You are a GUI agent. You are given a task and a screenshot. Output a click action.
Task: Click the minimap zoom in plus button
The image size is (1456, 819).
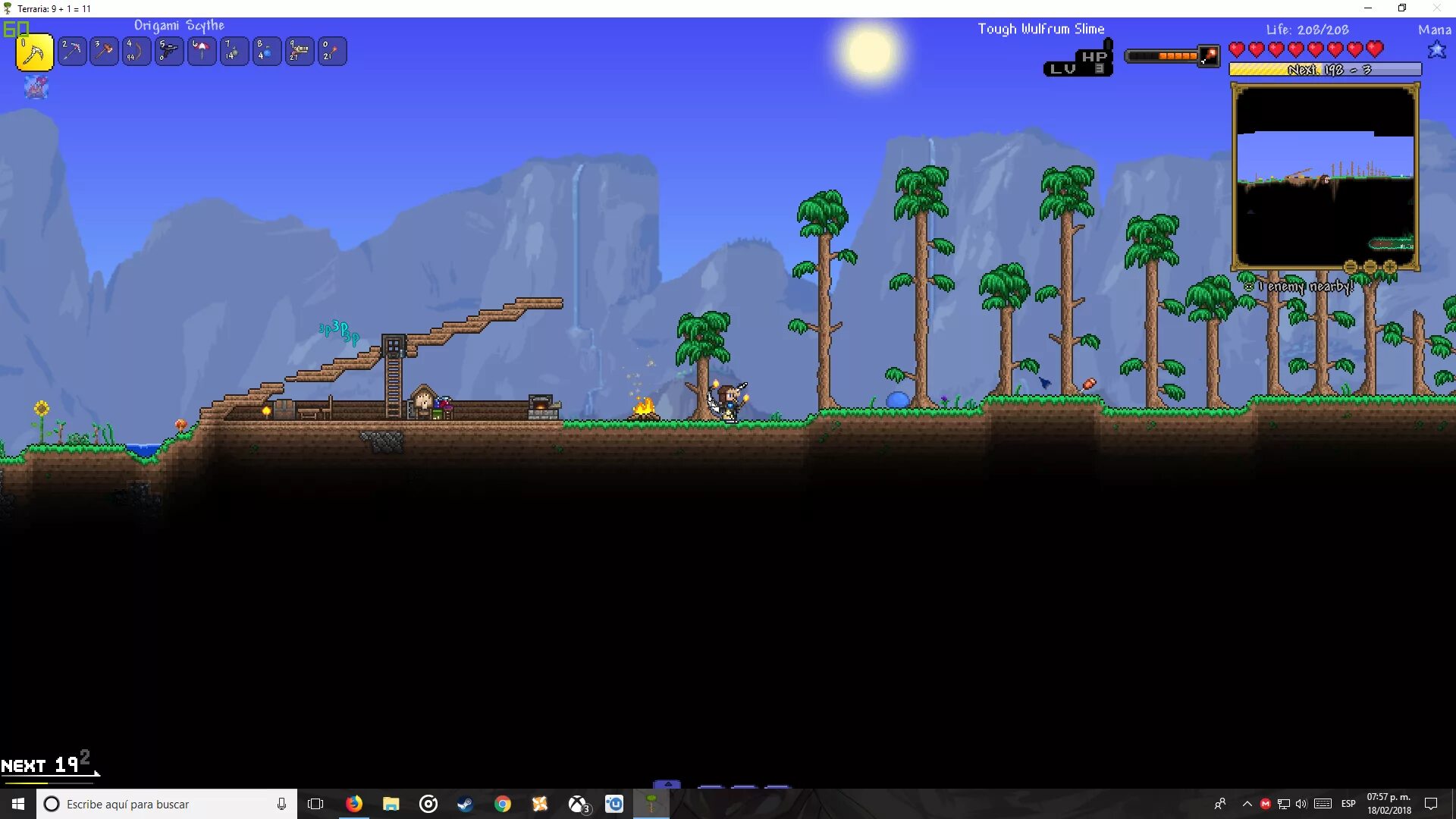click(x=1390, y=267)
